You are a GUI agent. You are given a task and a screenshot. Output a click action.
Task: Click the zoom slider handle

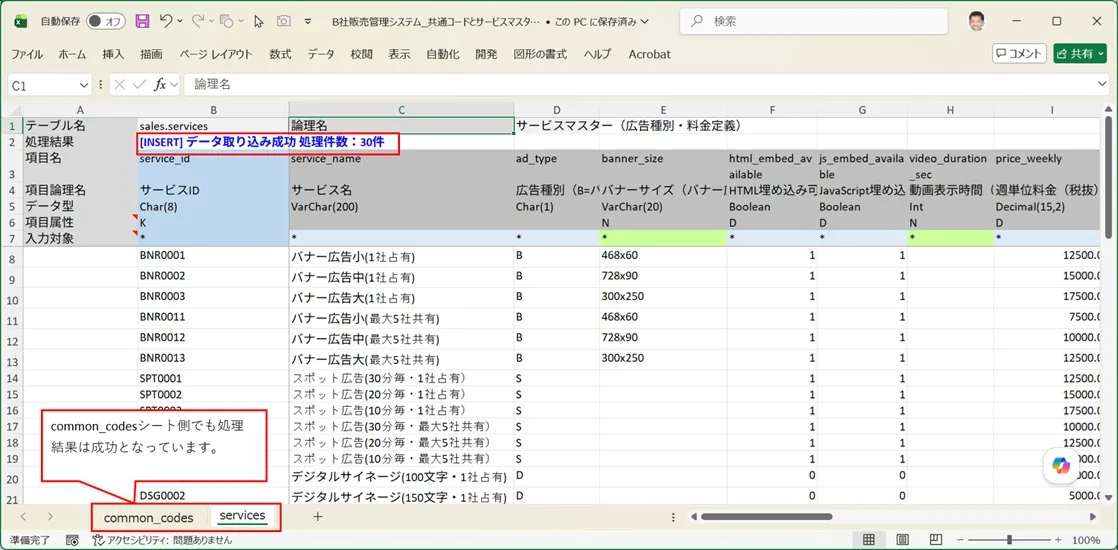[1009, 539]
